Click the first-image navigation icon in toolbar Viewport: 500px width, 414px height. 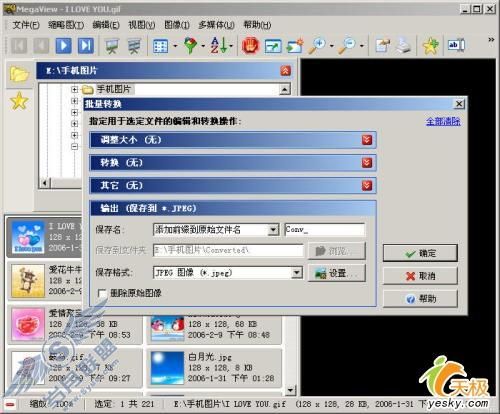[x=19, y=46]
